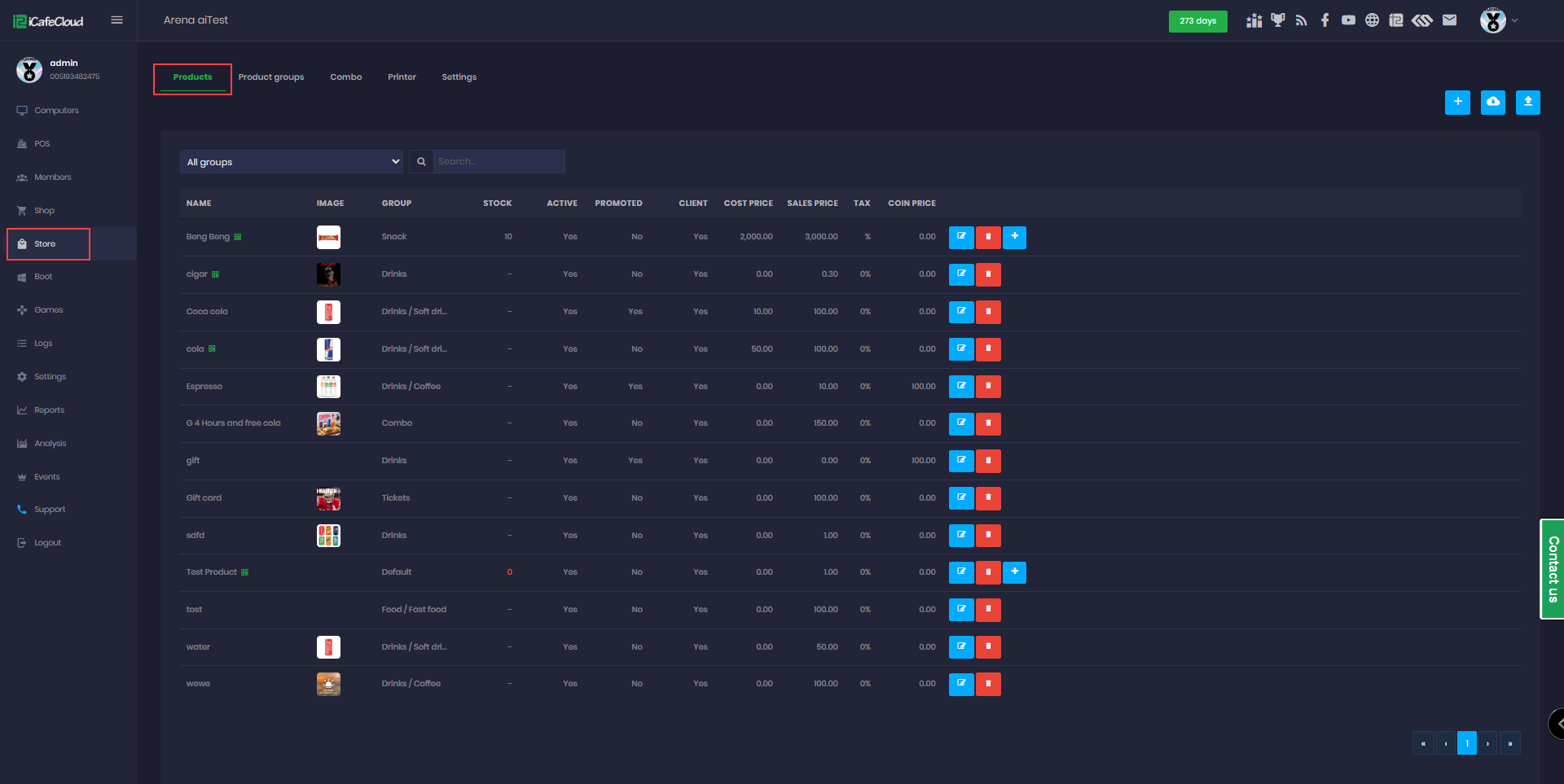Open the mail envelope icon
Image resolution: width=1564 pixels, height=784 pixels.
coord(1449,20)
